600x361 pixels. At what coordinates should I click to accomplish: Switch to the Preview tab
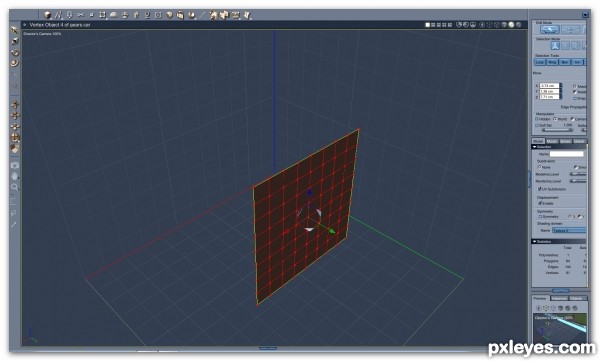click(540, 298)
